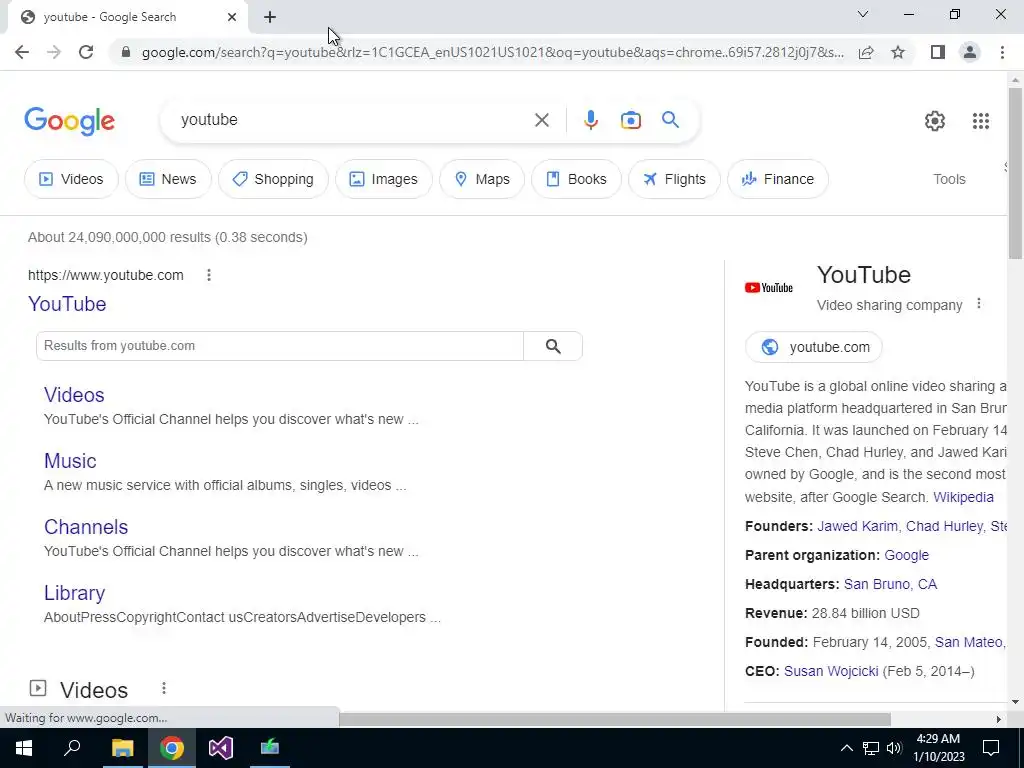
Task: Open options beside https://www.youtube.com result
Action: tap(209, 276)
